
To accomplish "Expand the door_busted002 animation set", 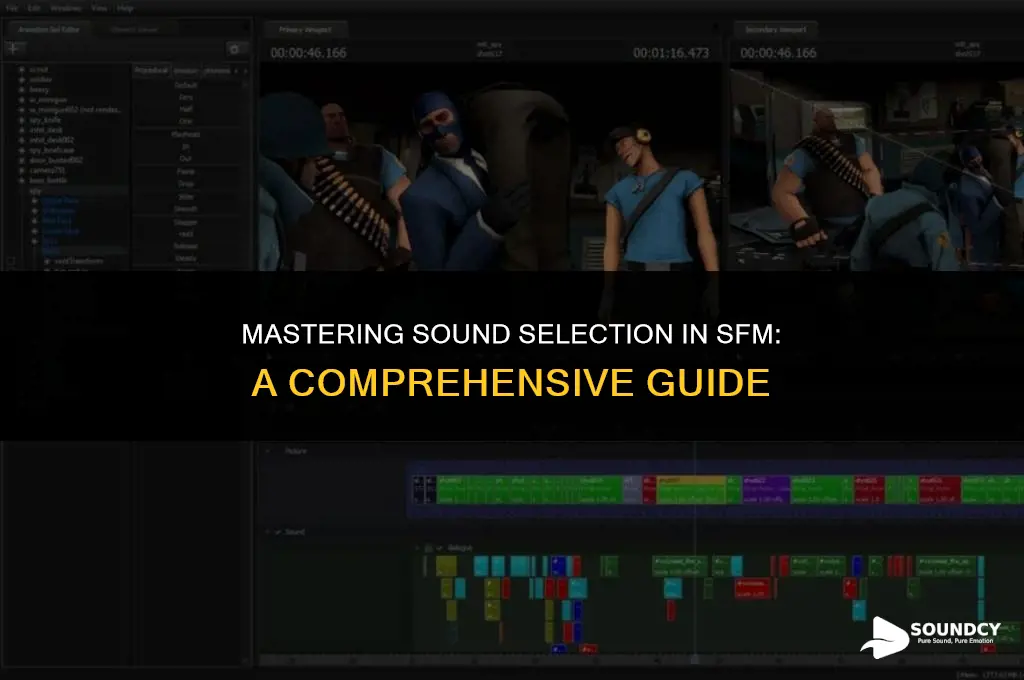I will tap(21, 160).
